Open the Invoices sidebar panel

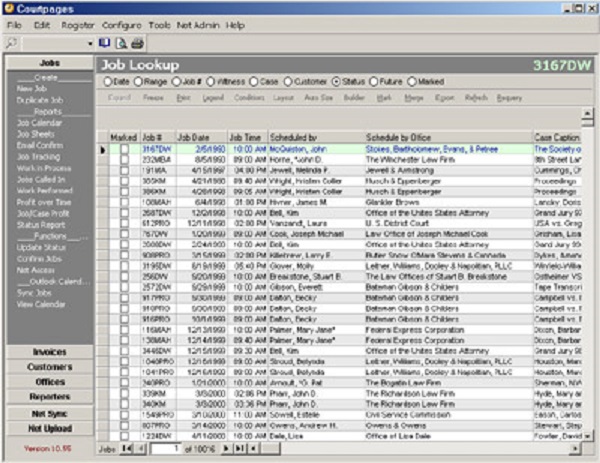[x=50, y=352]
